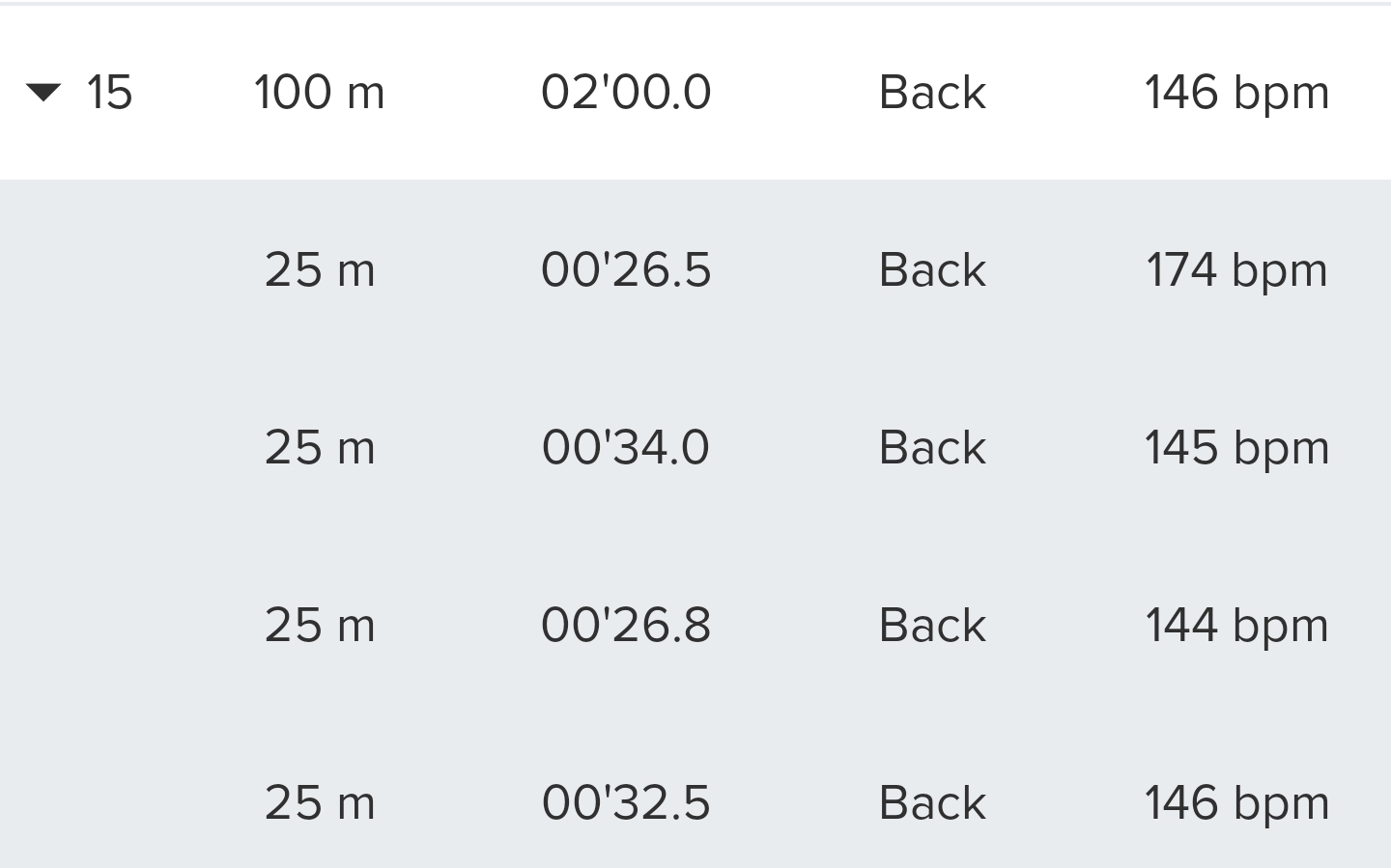Select the 00'26.5 lap time
This screenshot has width=1391, height=868.
626,269
